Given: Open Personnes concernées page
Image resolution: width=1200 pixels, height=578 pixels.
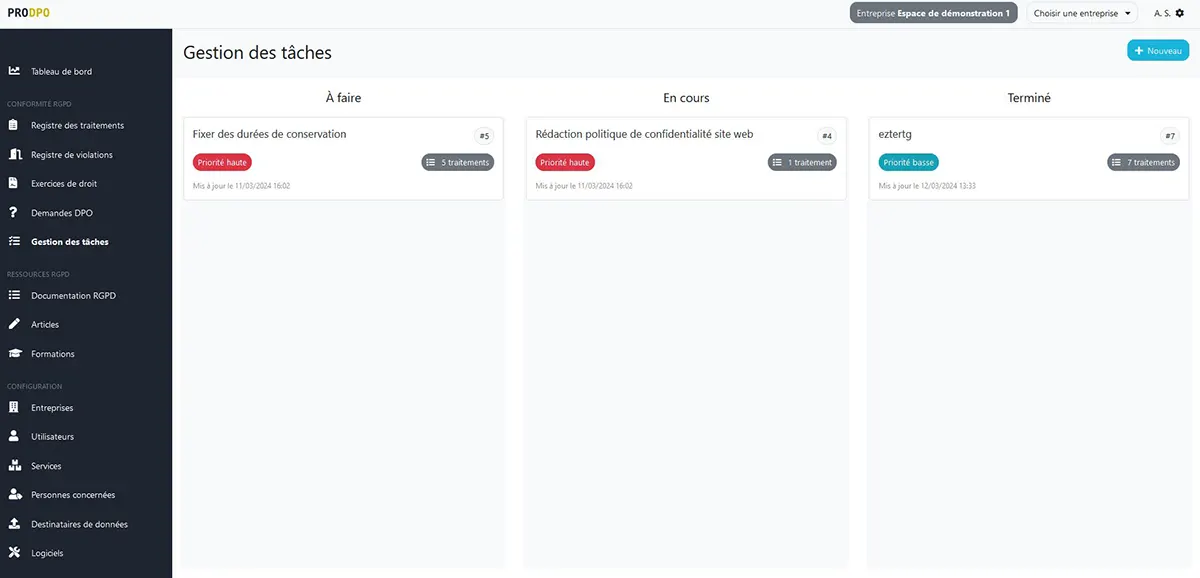Looking at the screenshot, I should click(73, 495).
